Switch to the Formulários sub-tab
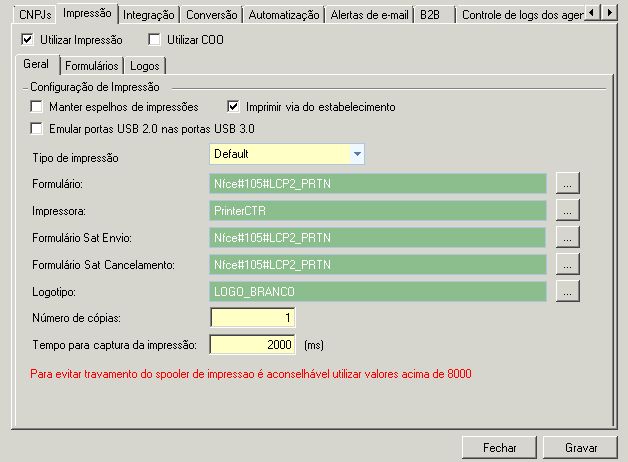This screenshot has width=628, height=462. click(90, 65)
